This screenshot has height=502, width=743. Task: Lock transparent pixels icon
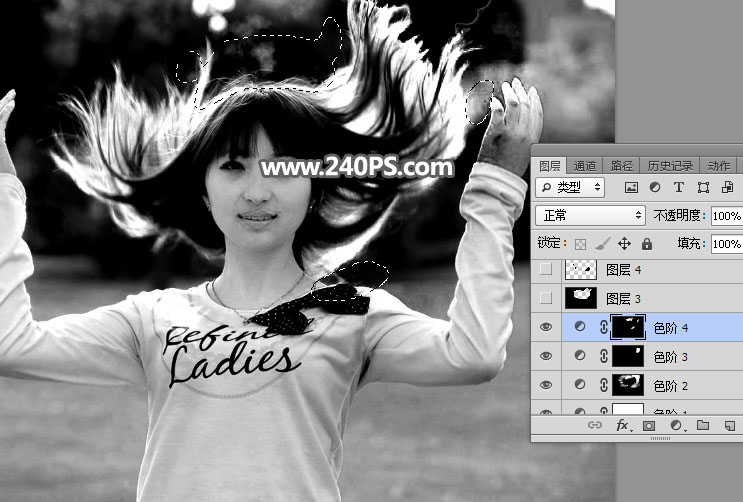[x=580, y=243]
